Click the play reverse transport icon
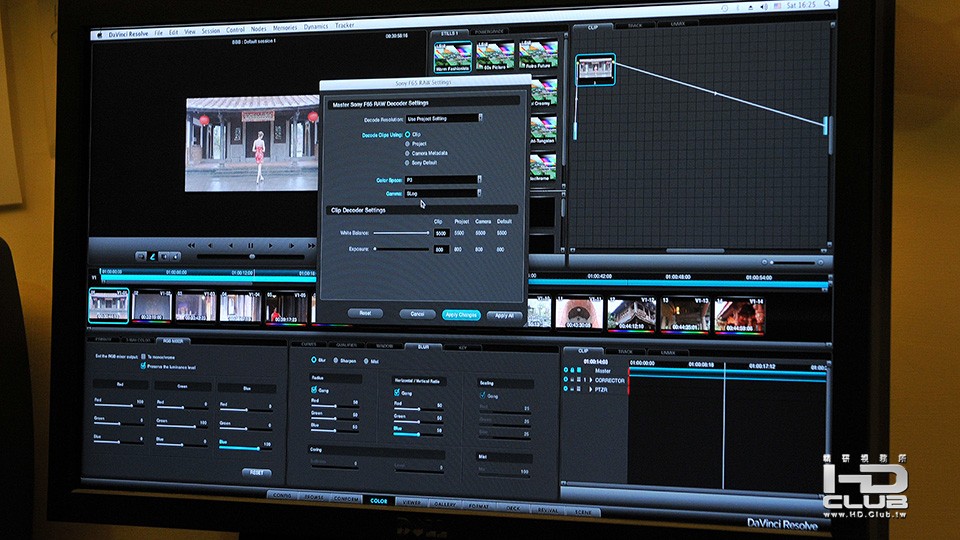 [x=230, y=246]
